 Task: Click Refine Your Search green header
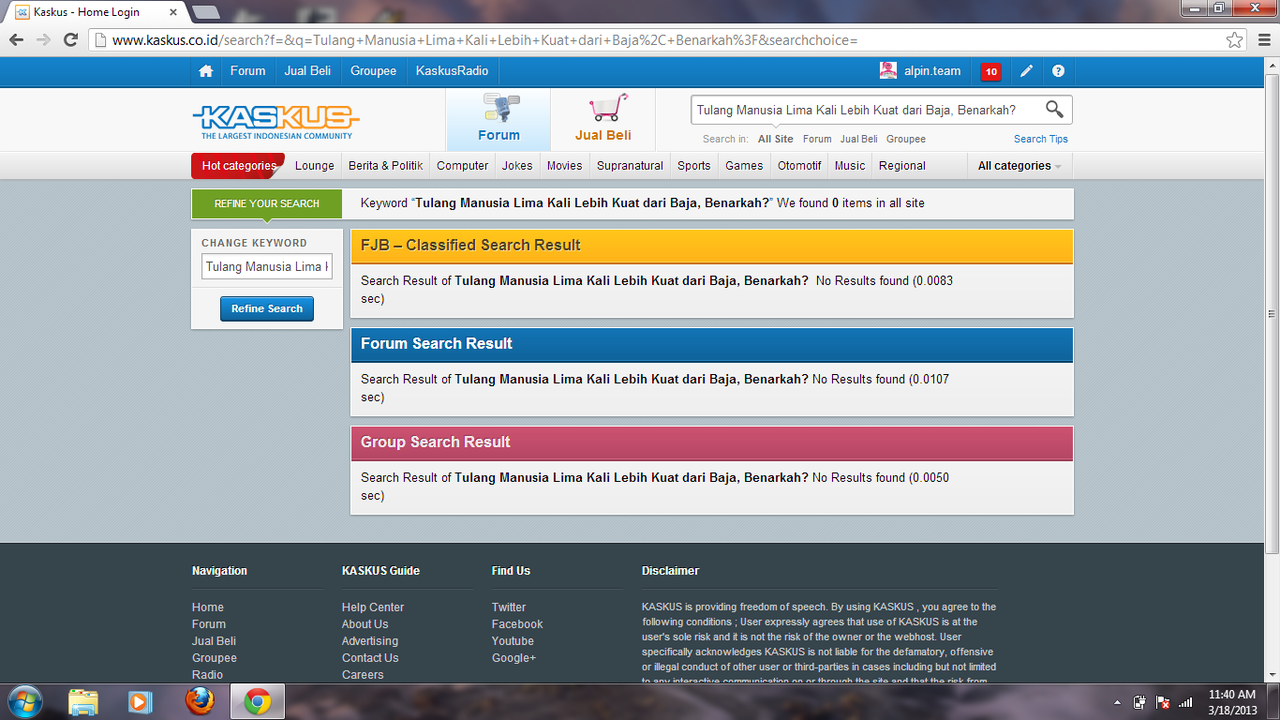coord(267,204)
